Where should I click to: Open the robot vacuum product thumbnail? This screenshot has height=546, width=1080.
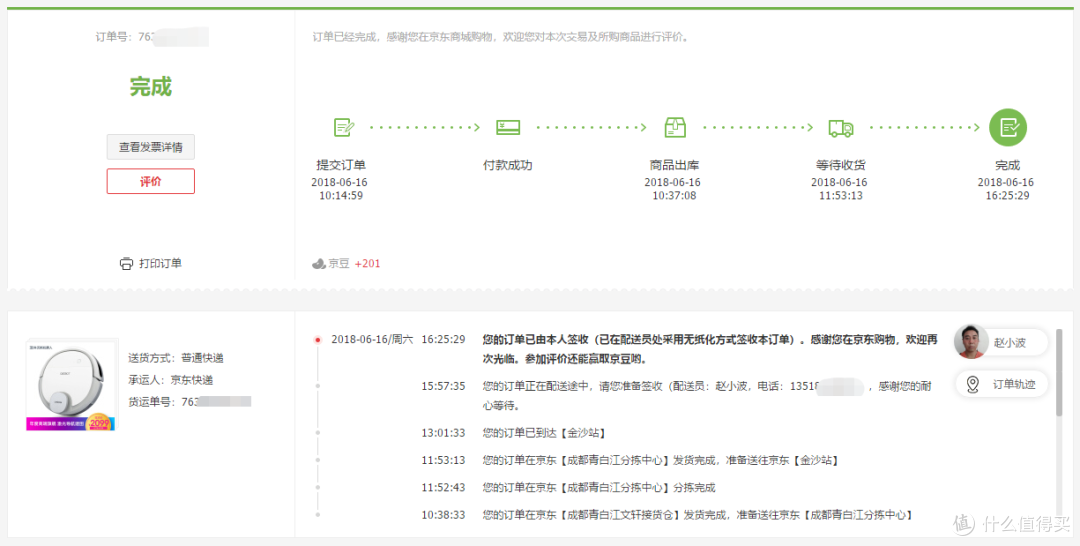coord(72,384)
